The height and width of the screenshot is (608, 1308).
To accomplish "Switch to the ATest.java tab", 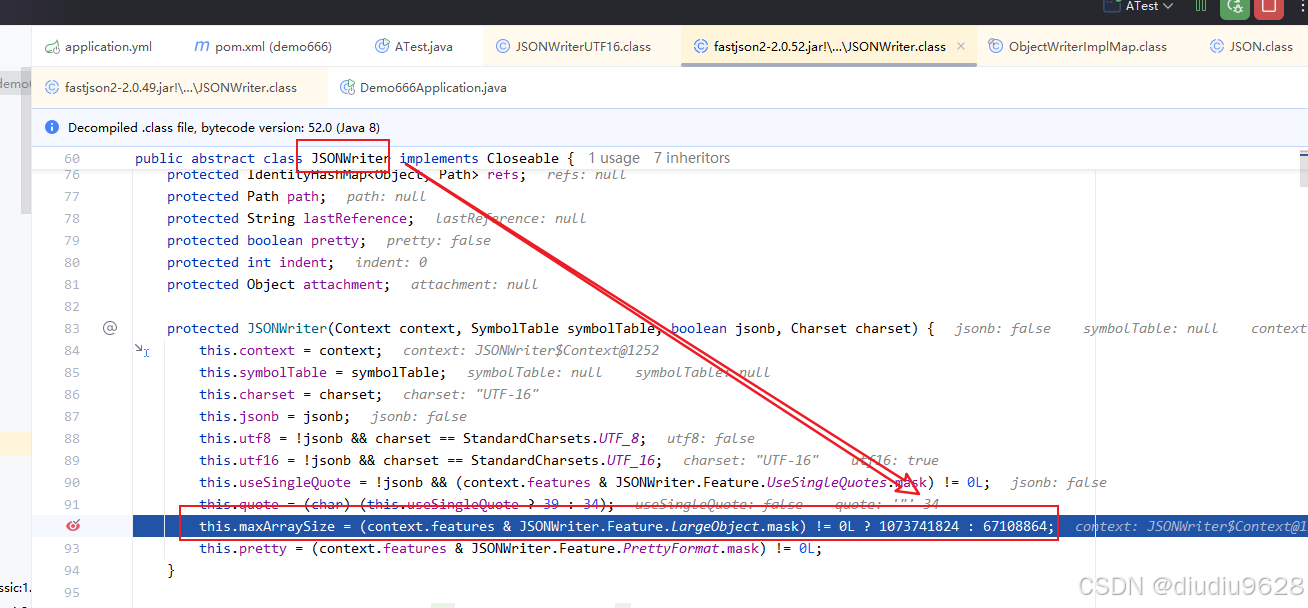I will tap(414, 46).
